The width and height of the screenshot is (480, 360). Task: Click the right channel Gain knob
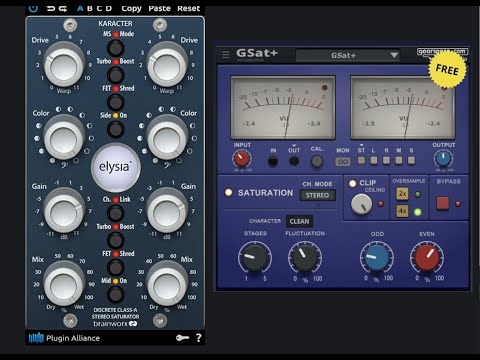tap(167, 212)
